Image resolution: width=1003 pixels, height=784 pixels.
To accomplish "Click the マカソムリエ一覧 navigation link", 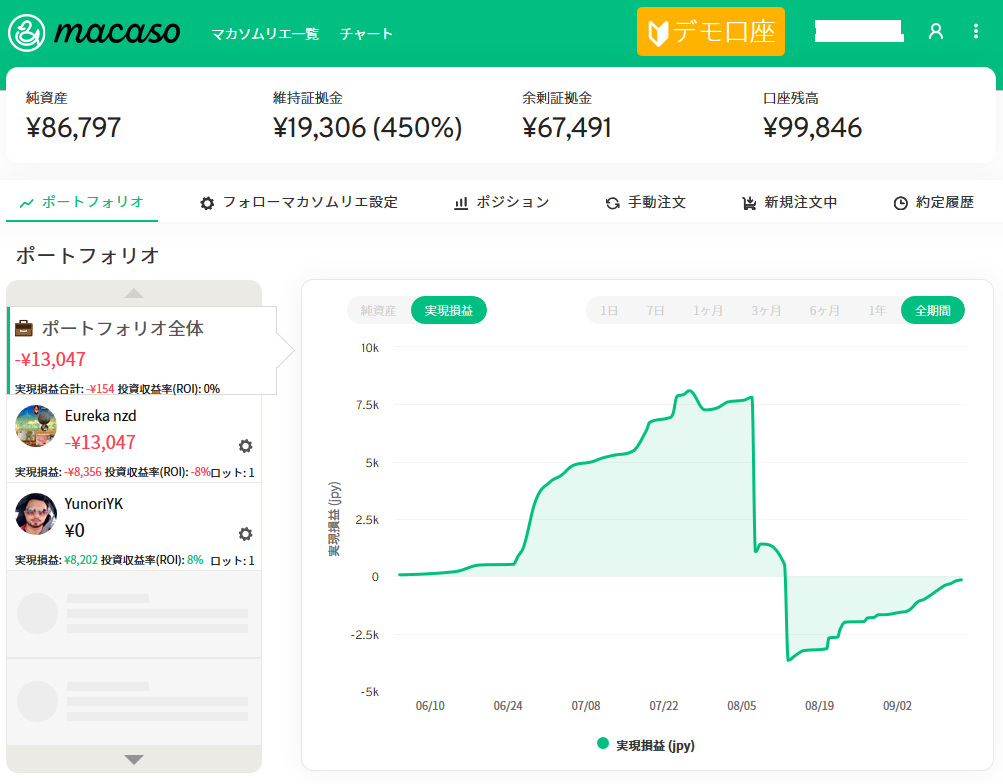I will click(264, 33).
